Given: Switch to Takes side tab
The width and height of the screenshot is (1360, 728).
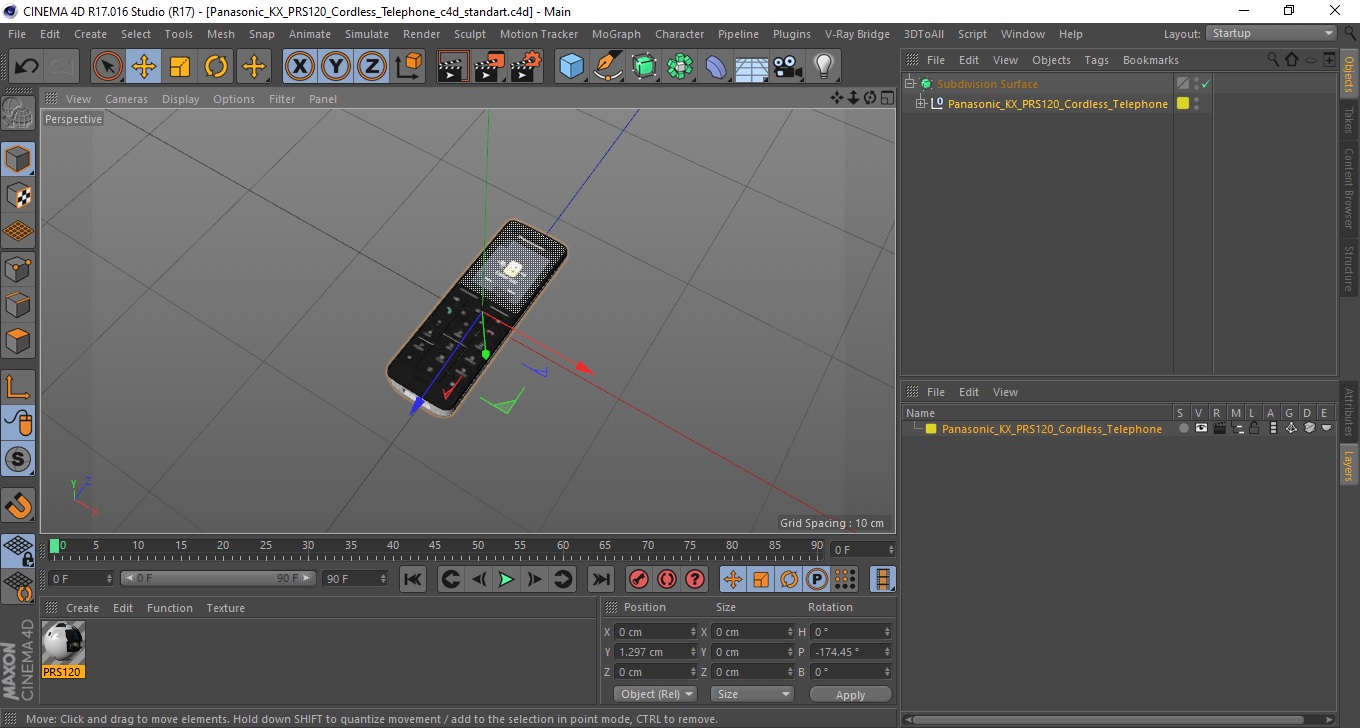Looking at the screenshot, I should click(x=1348, y=120).
